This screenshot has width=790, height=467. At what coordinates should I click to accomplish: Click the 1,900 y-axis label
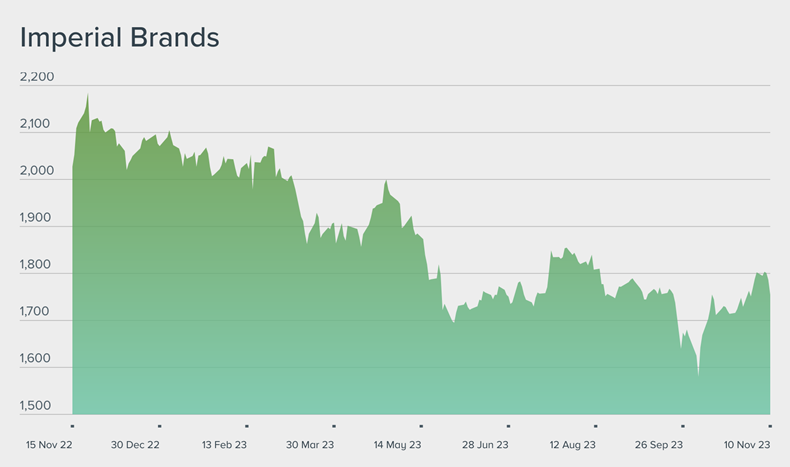[37, 218]
